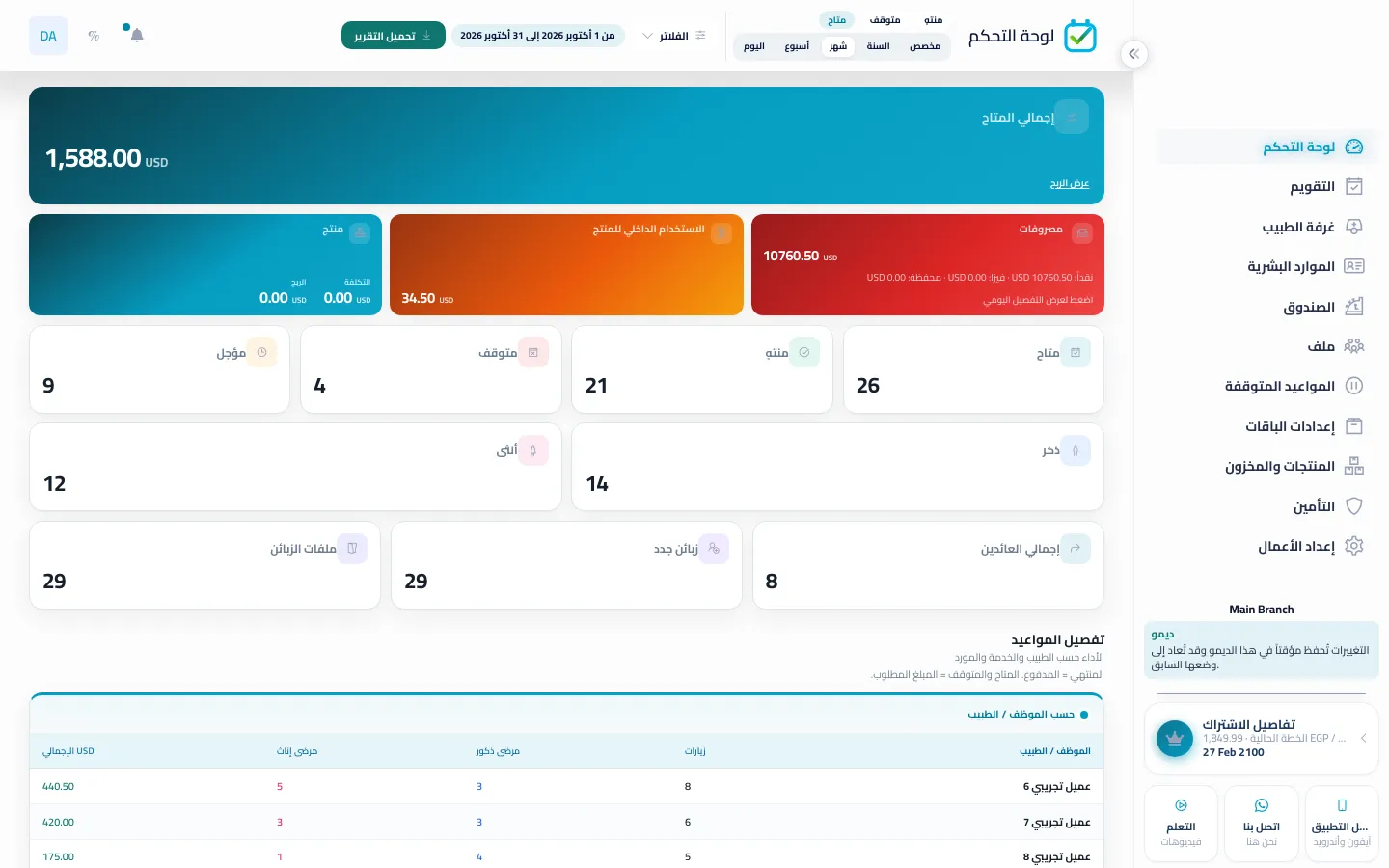Click the shield icon for التأمين
The height and width of the screenshot is (868, 1389).
[1354, 506]
